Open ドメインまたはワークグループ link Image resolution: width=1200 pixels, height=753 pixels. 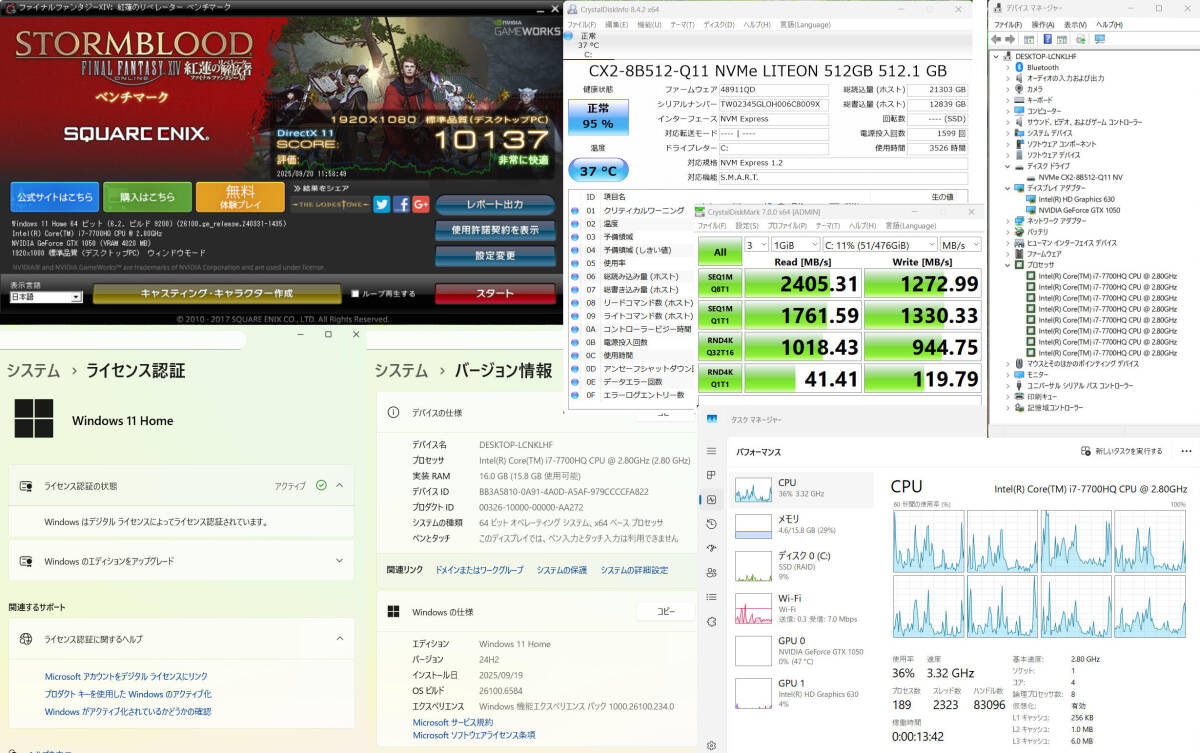(479, 570)
